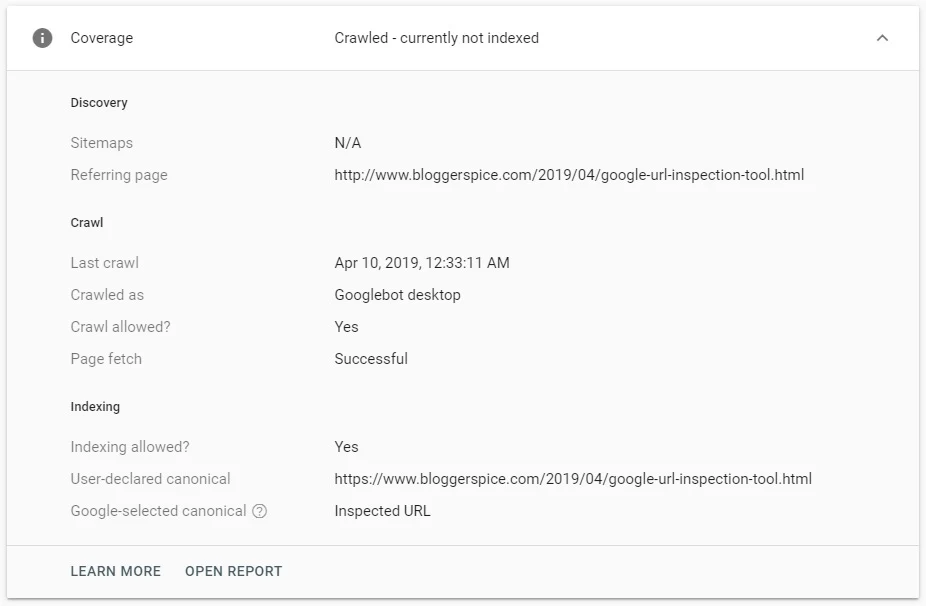Click the 'Inspected URL' canonical value
Screen dimensions: 926x606
(x=382, y=511)
